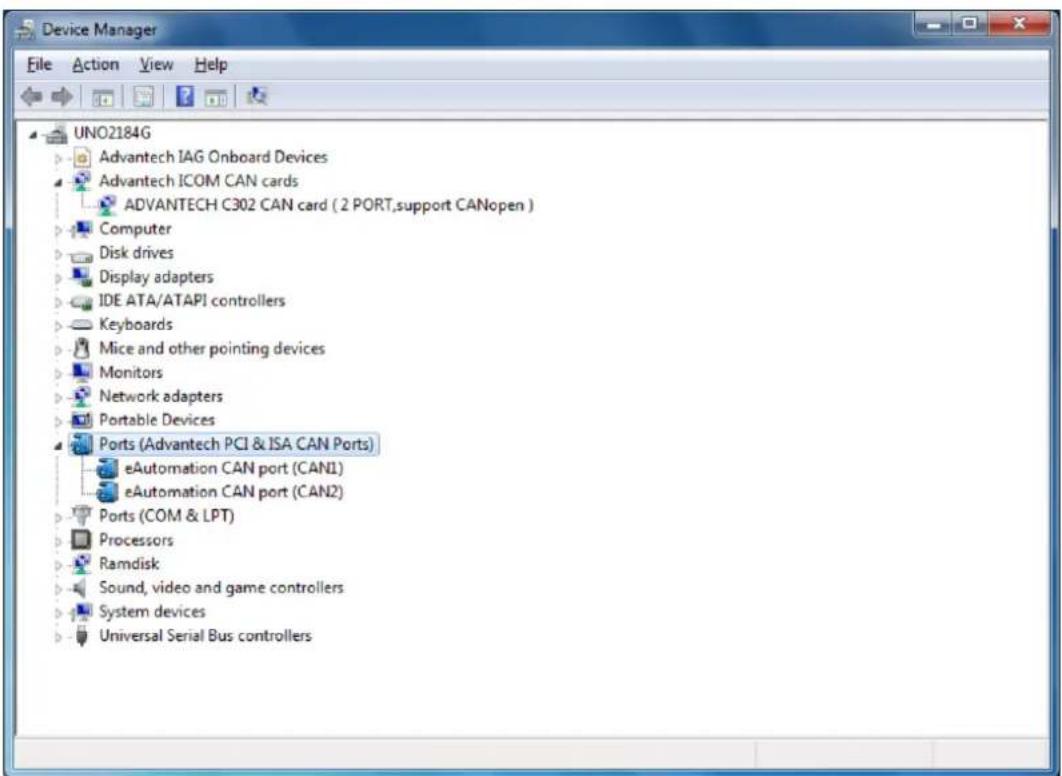Collapse Advantech ICOM CAN cards node
The image size is (1062, 776).
click(x=58, y=183)
